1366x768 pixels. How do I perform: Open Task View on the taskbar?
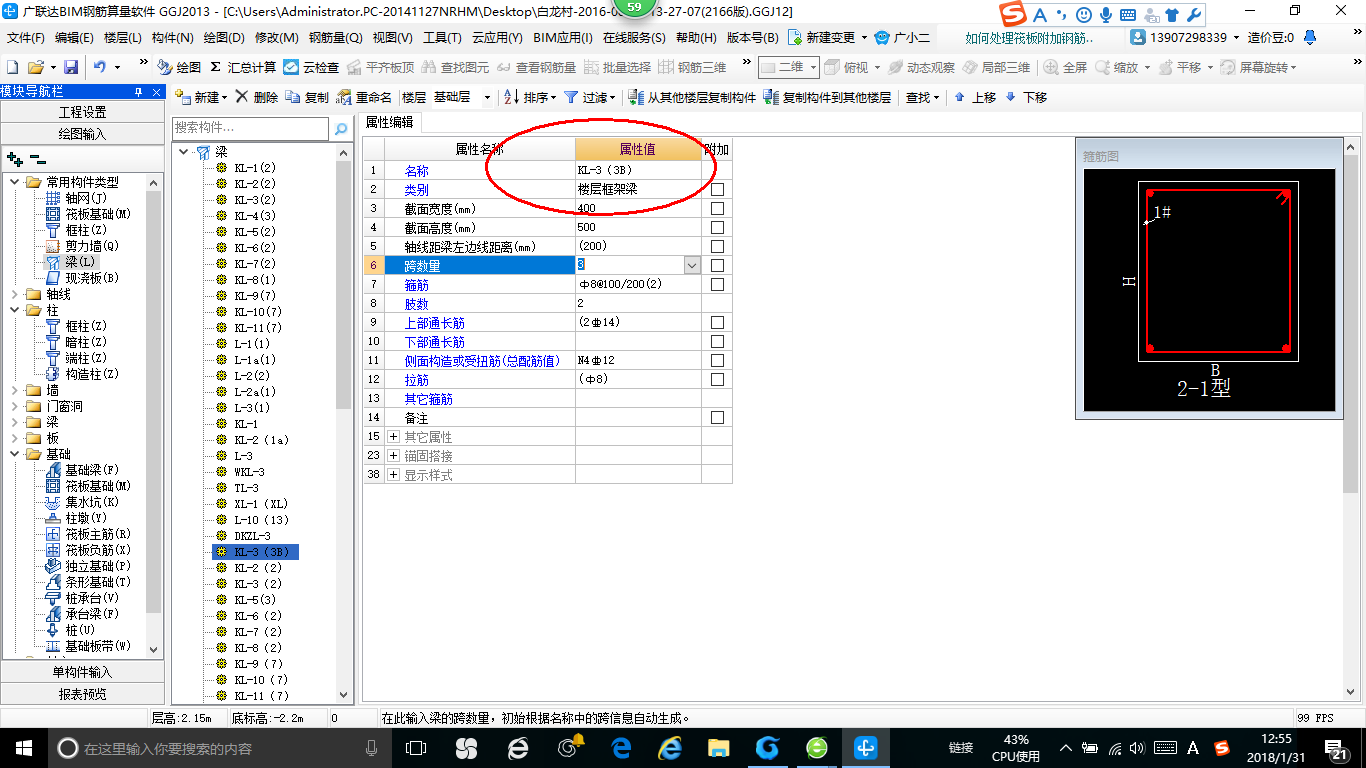[416, 747]
